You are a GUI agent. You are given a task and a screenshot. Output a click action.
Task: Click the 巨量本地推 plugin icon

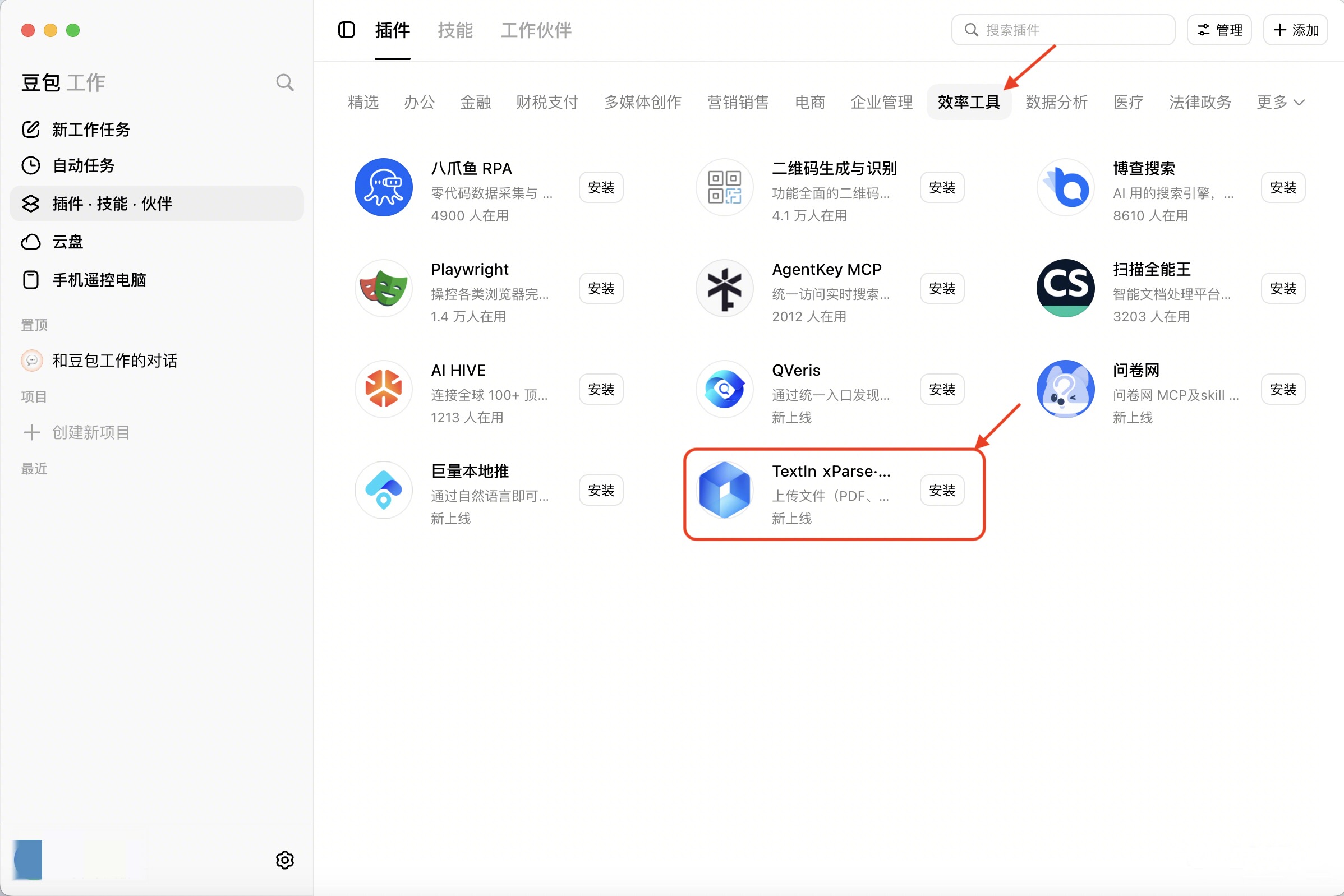pos(384,490)
